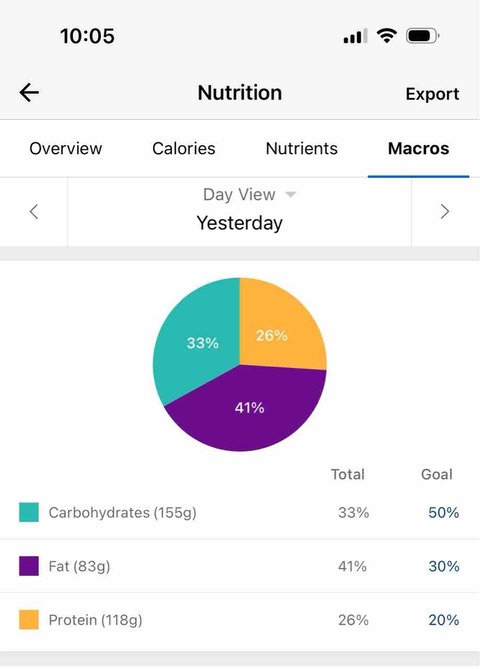Open the Nutrients tab
The image size is (480, 669).
(x=302, y=148)
